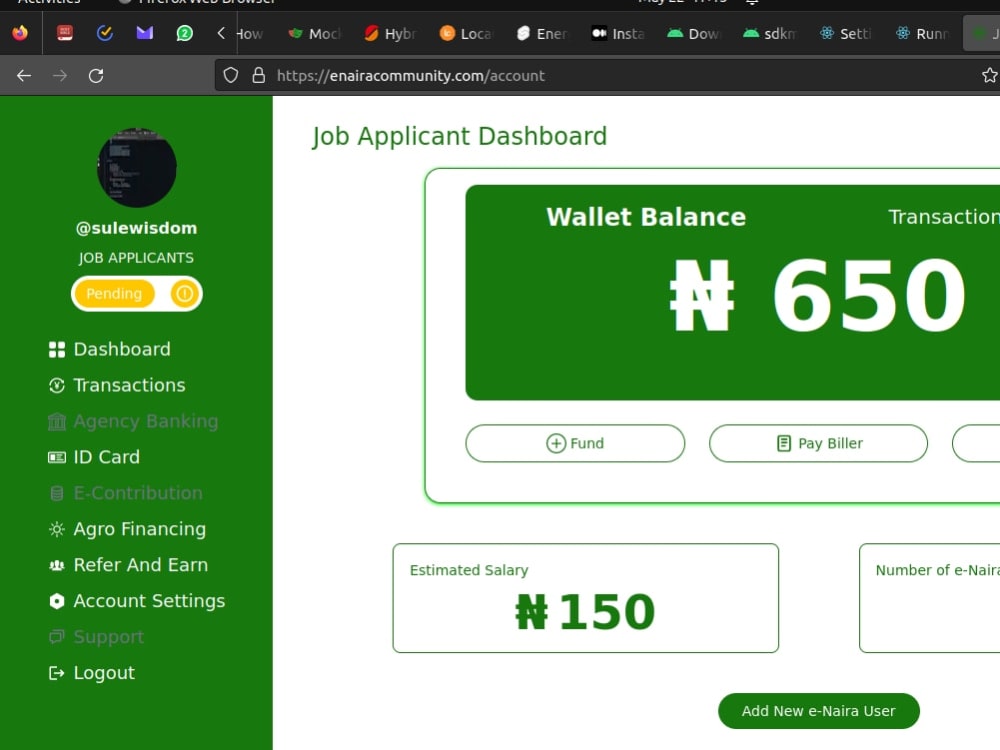The width and height of the screenshot is (1000, 750).
Task: Open the Dashboard sidebar item
Action: (110, 349)
